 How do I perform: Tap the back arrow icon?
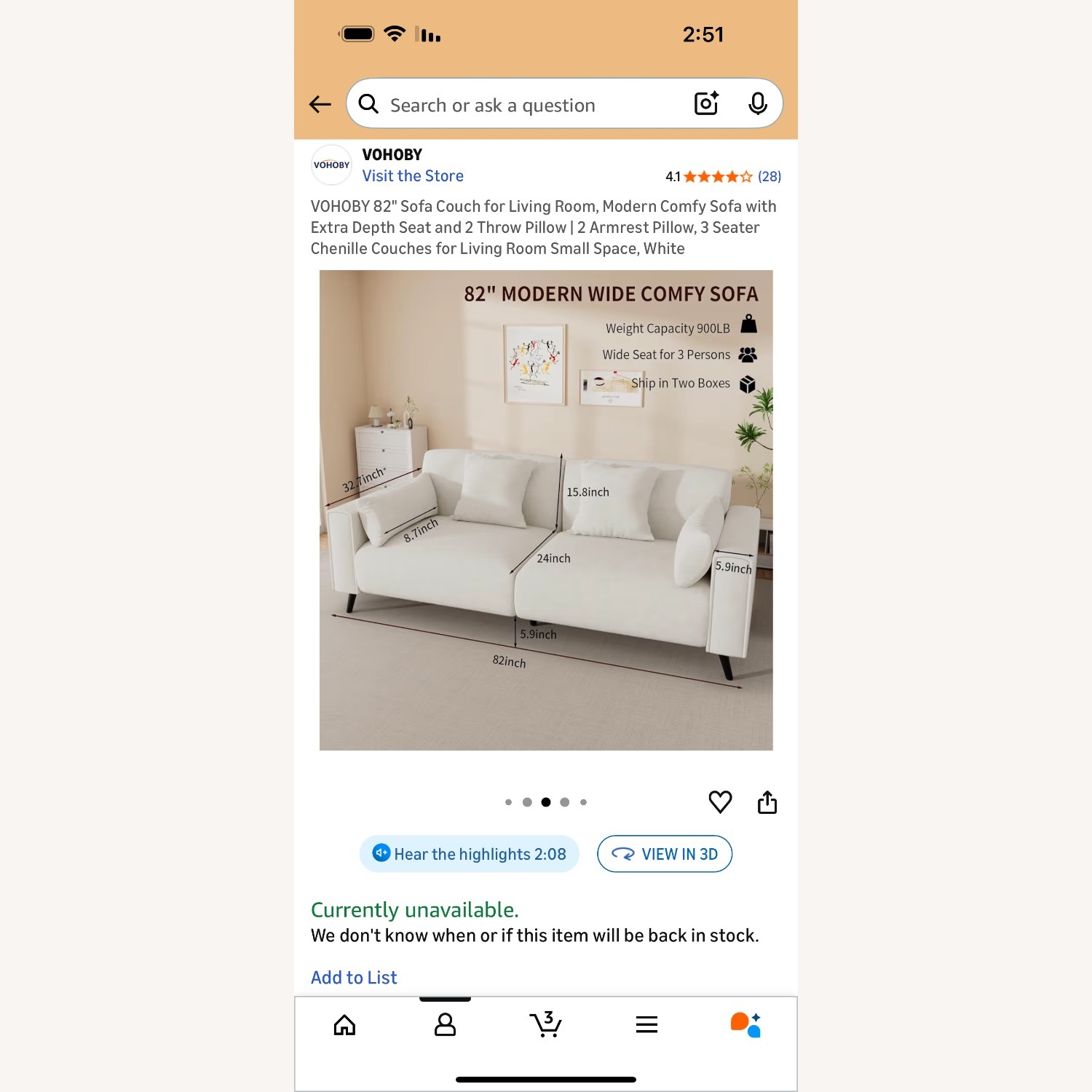(320, 105)
